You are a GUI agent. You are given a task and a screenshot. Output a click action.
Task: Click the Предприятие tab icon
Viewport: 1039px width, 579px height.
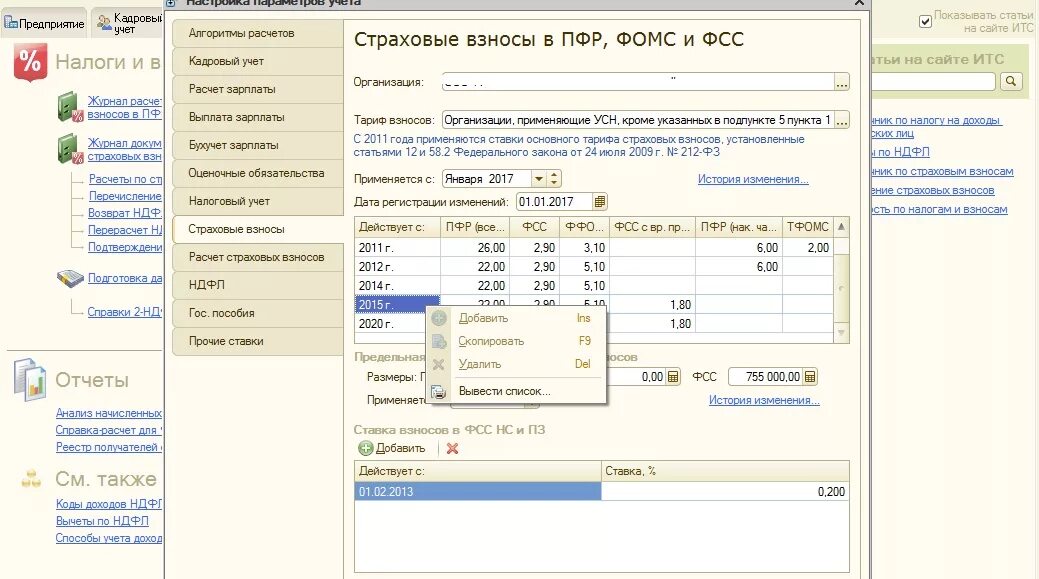point(11,23)
